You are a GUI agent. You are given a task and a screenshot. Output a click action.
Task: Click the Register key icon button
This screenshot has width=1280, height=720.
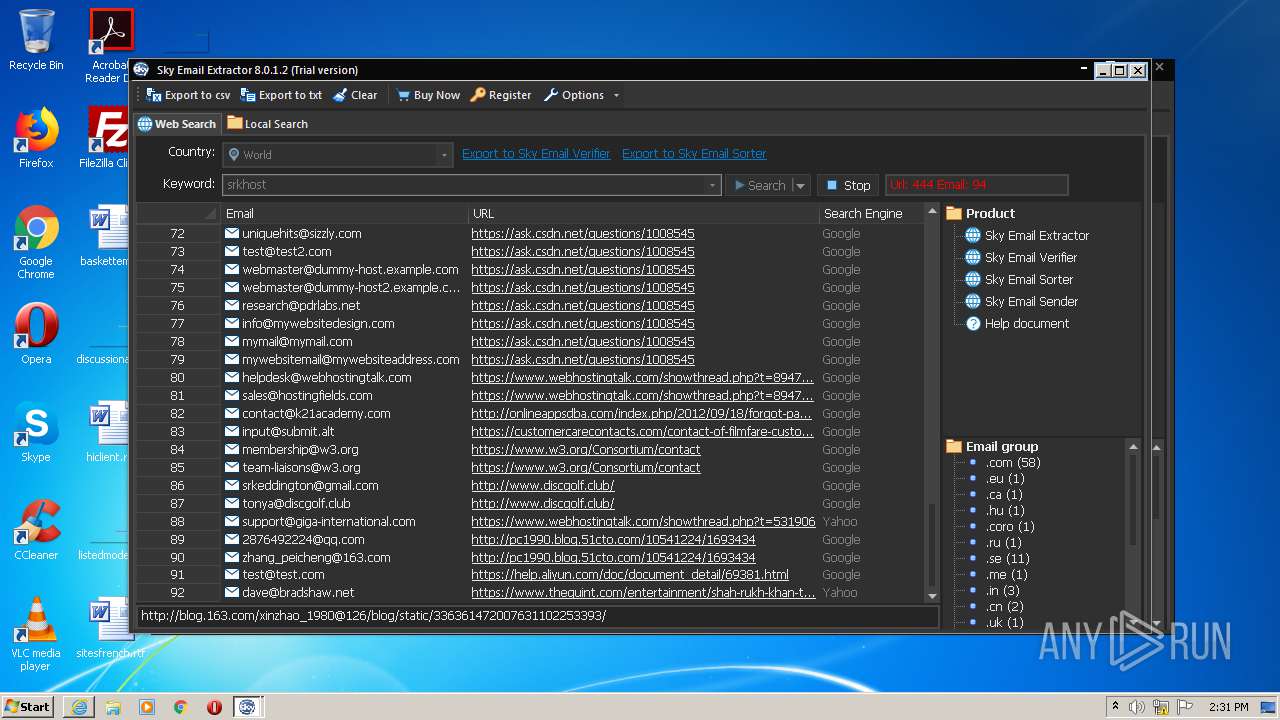(501, 95)
